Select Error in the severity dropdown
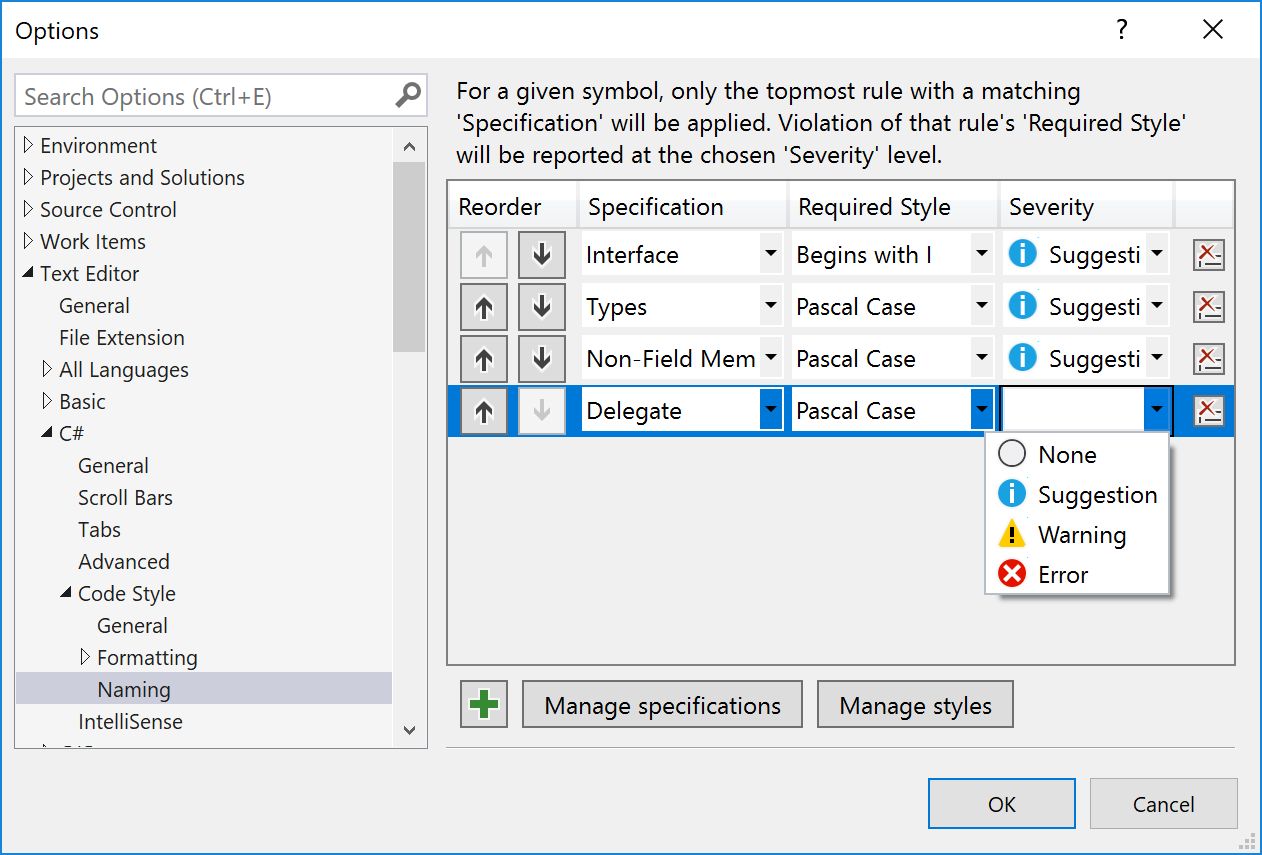Viewport: 1262px width, 855px height. coord(1062,575)
